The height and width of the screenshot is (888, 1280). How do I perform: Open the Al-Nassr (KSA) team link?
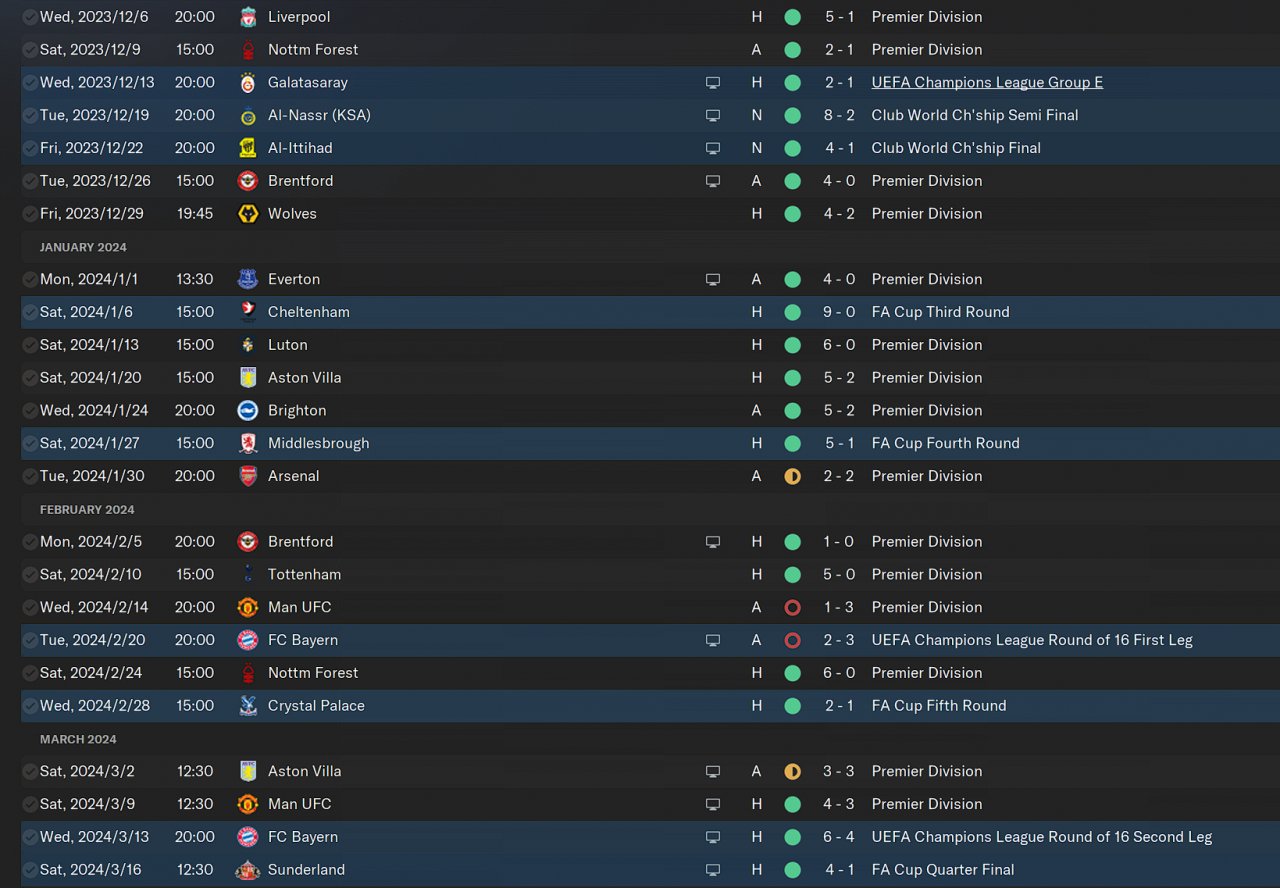click(319, 115)
